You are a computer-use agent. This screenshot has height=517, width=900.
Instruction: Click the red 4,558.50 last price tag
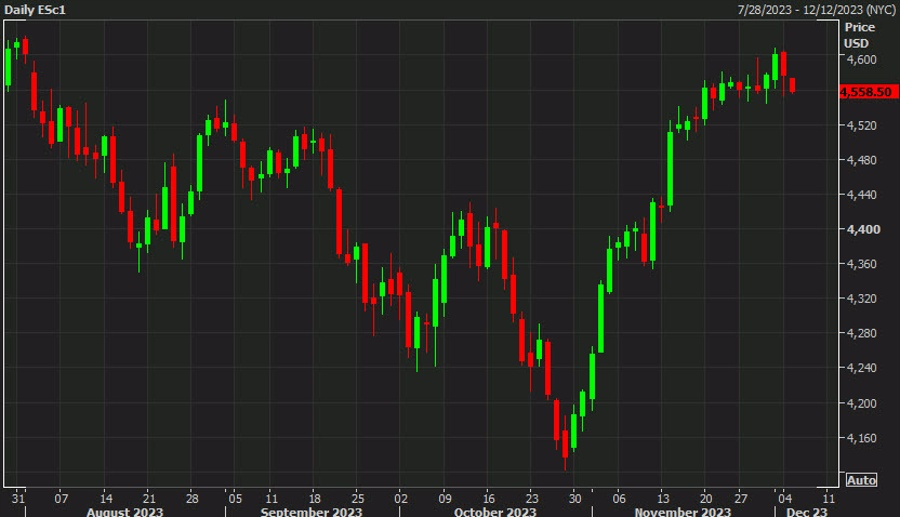[866, 91]
